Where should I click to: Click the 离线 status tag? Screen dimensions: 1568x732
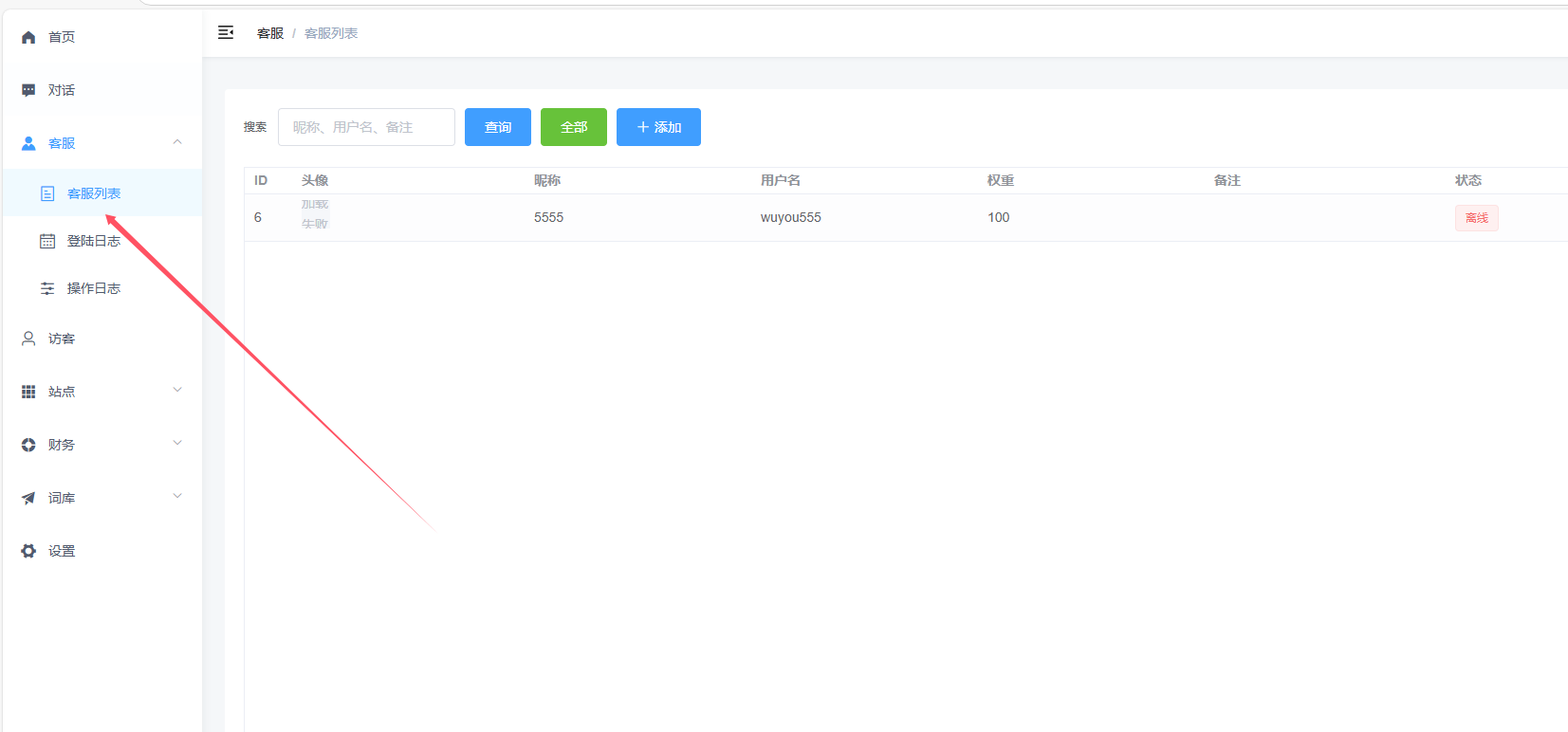[x=1477, y=218]
